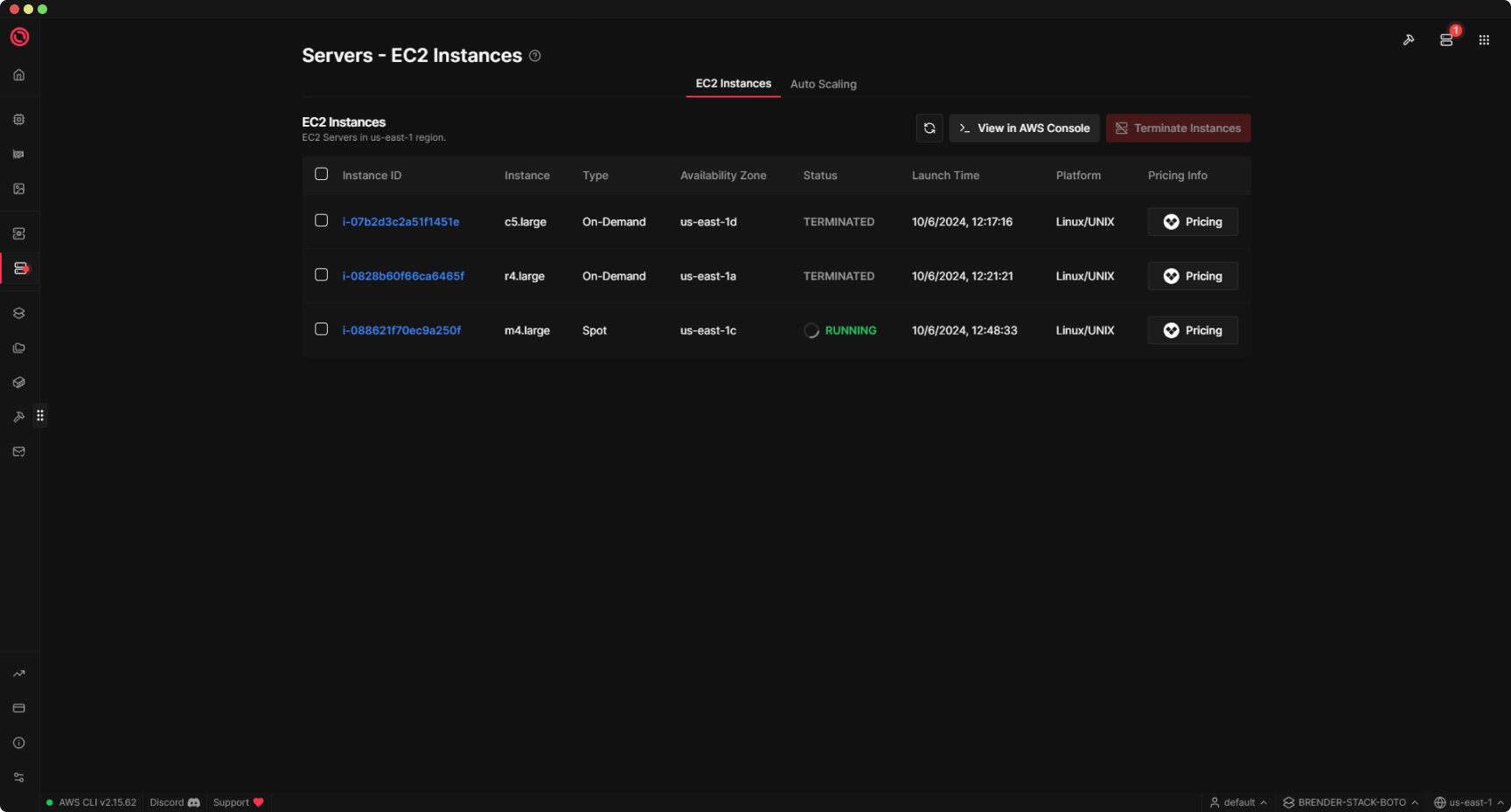Open the trending chart sidebar icon

pos(19,674)
